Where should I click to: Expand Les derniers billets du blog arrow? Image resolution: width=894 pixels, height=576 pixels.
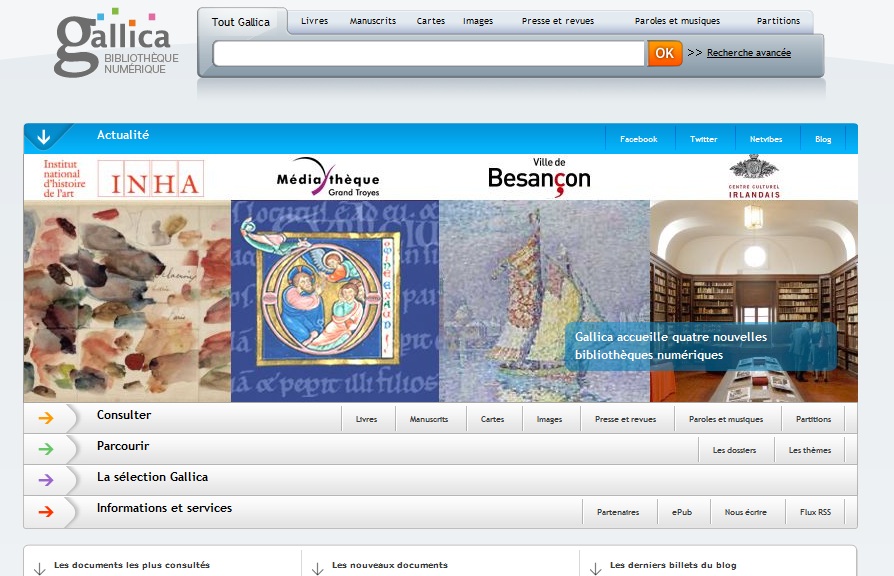point(596,569)
